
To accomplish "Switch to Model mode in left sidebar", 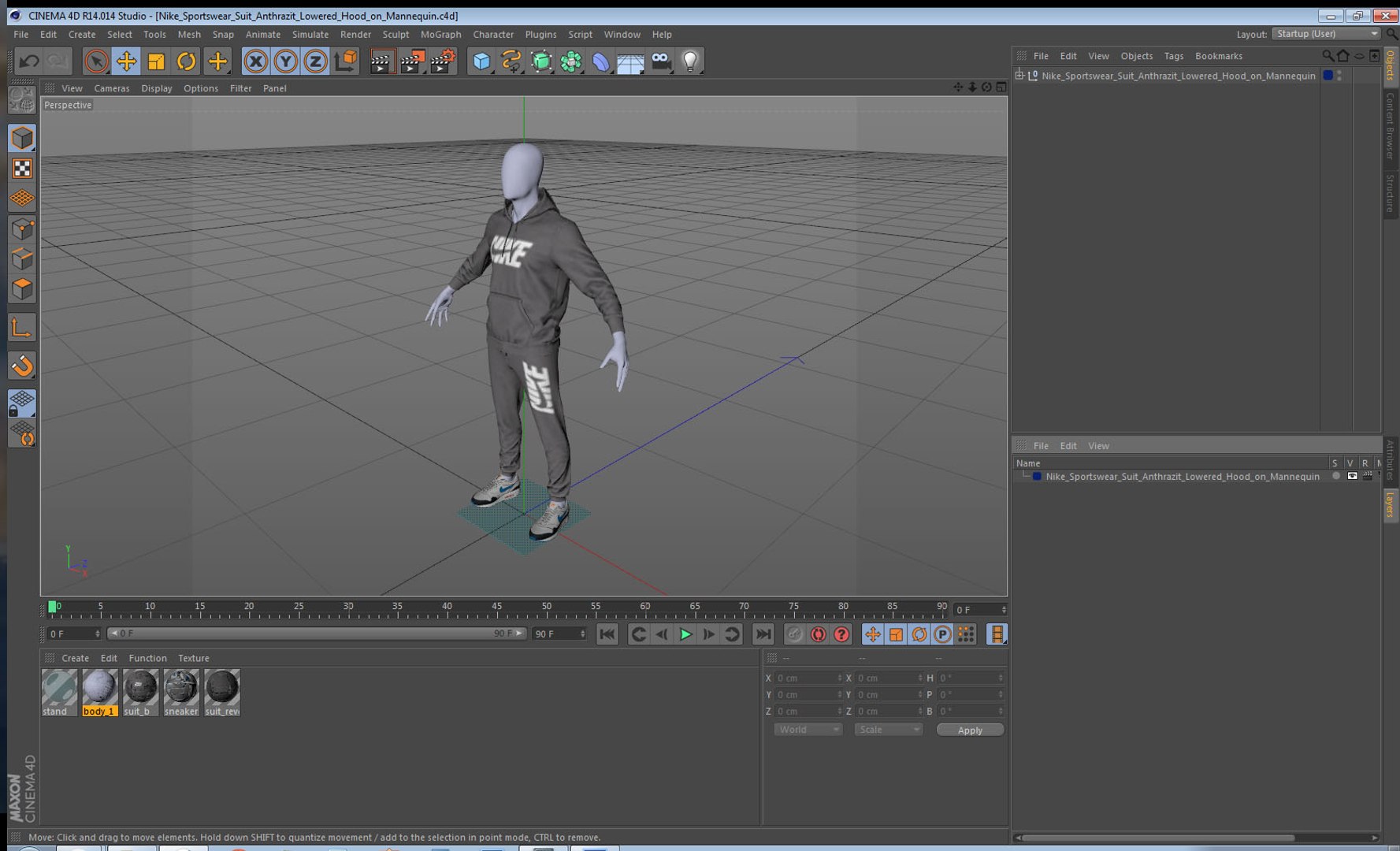I will click(22, 138).
